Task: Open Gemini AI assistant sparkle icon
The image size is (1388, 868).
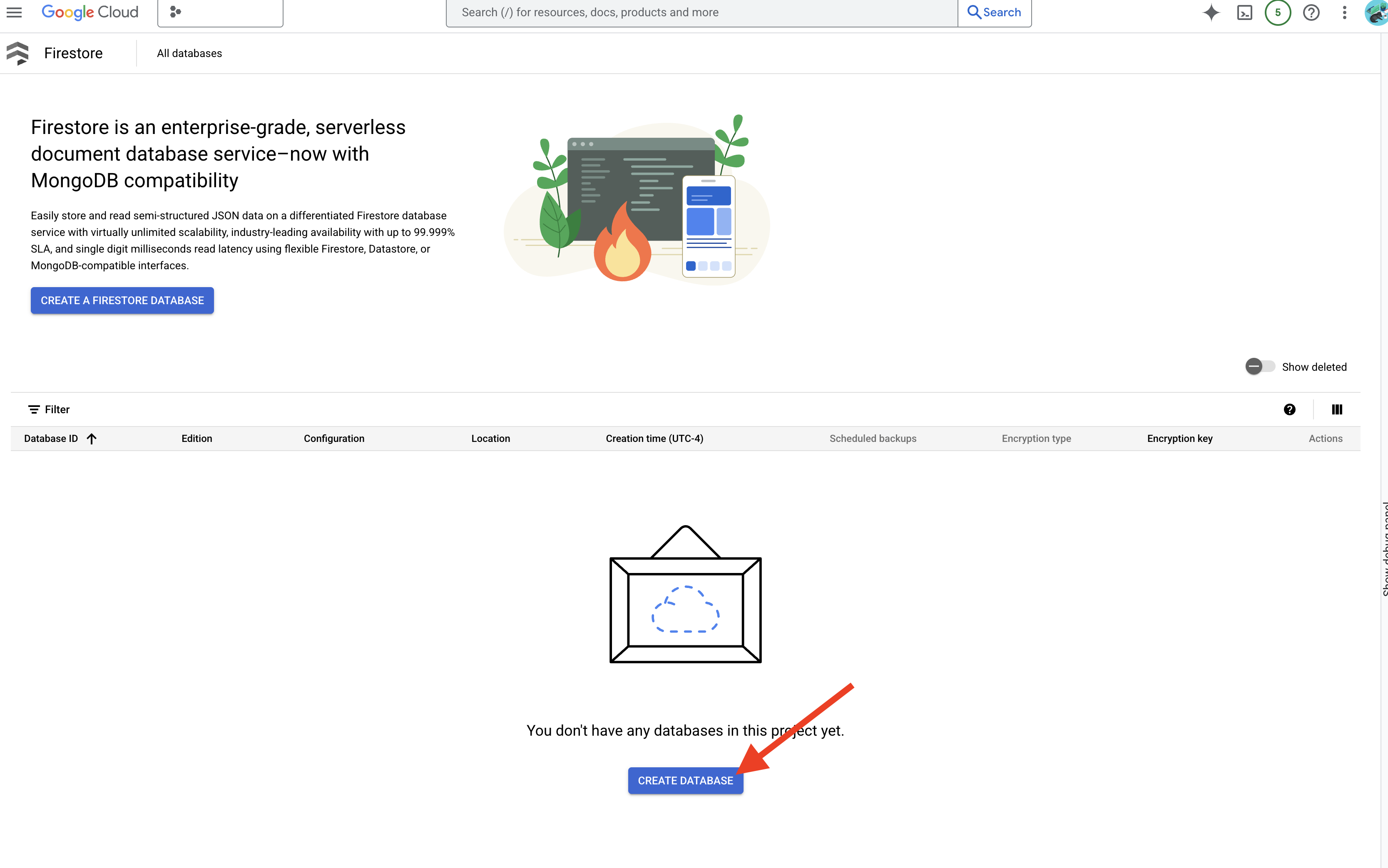Action: (1212, 12)
